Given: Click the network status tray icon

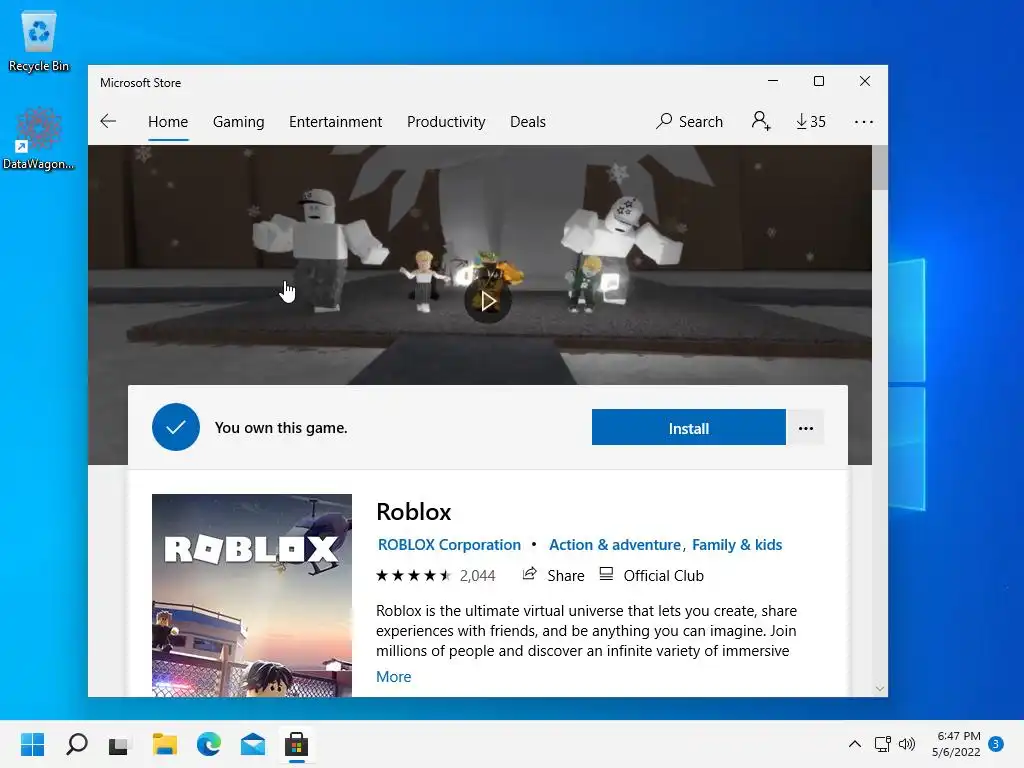Looking at the screenshot, I should click(883, 744).
